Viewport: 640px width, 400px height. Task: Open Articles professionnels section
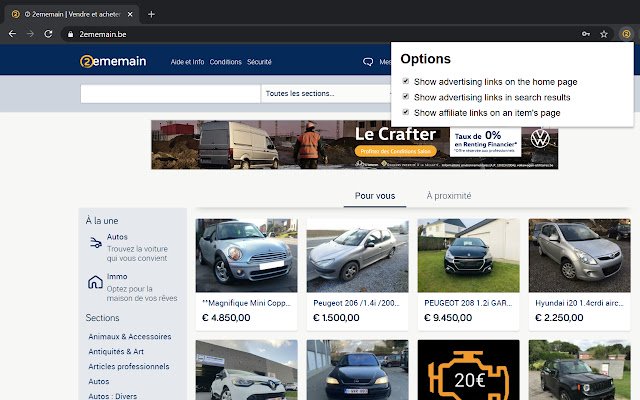pyautogui.click(x=129, y=367)
